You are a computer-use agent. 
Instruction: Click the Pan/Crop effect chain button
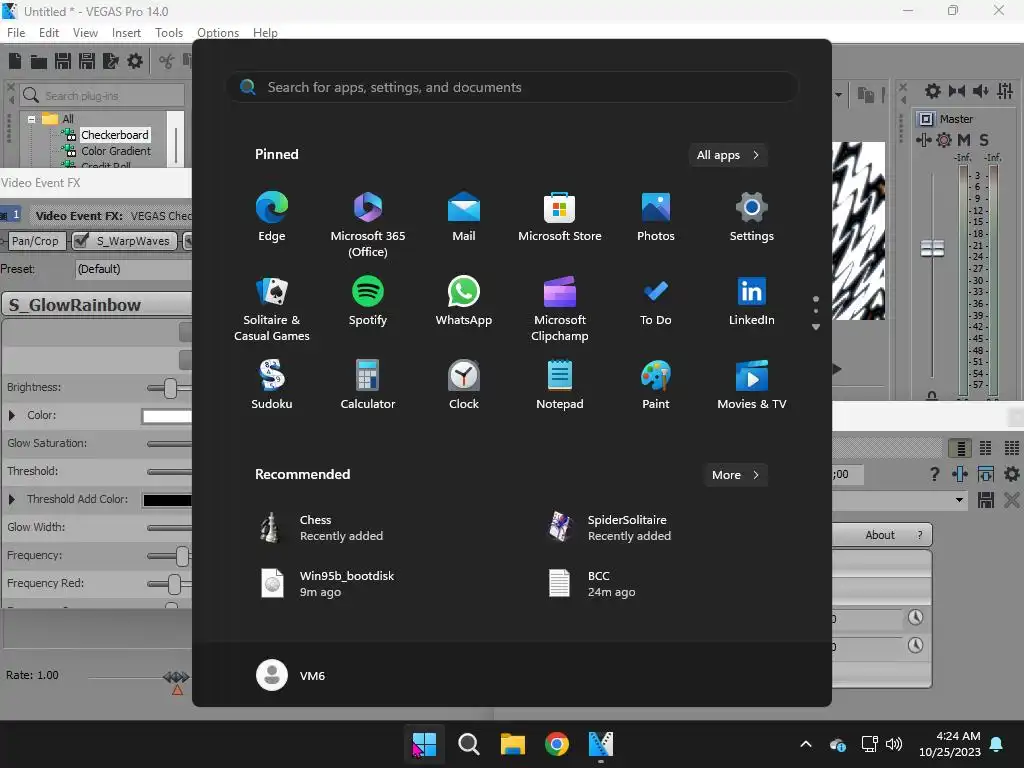[x=35, y=241]
